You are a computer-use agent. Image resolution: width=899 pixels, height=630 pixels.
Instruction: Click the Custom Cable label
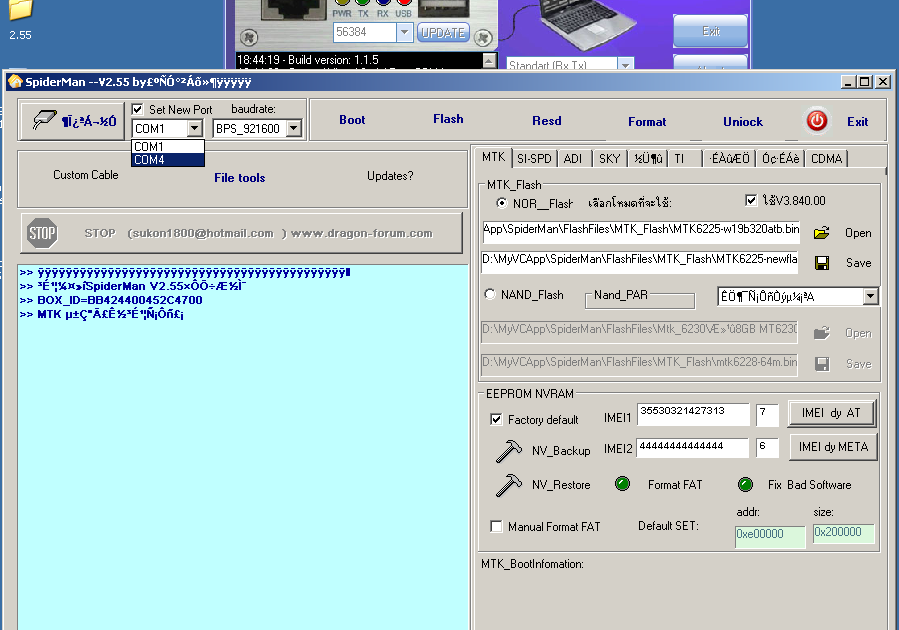(x=86, y=175)
